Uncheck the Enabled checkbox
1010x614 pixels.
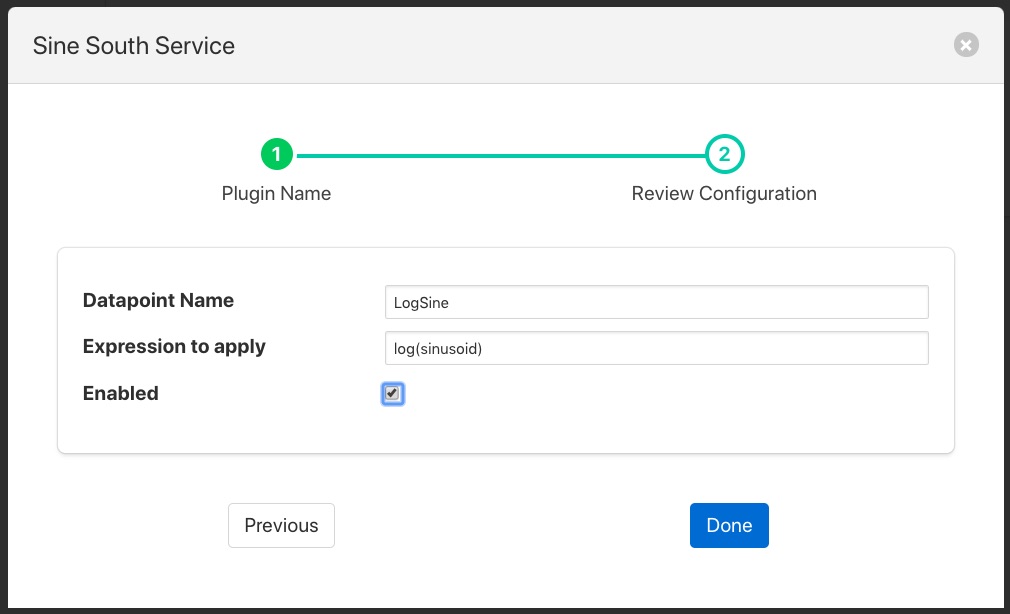(x=392, y=394)
